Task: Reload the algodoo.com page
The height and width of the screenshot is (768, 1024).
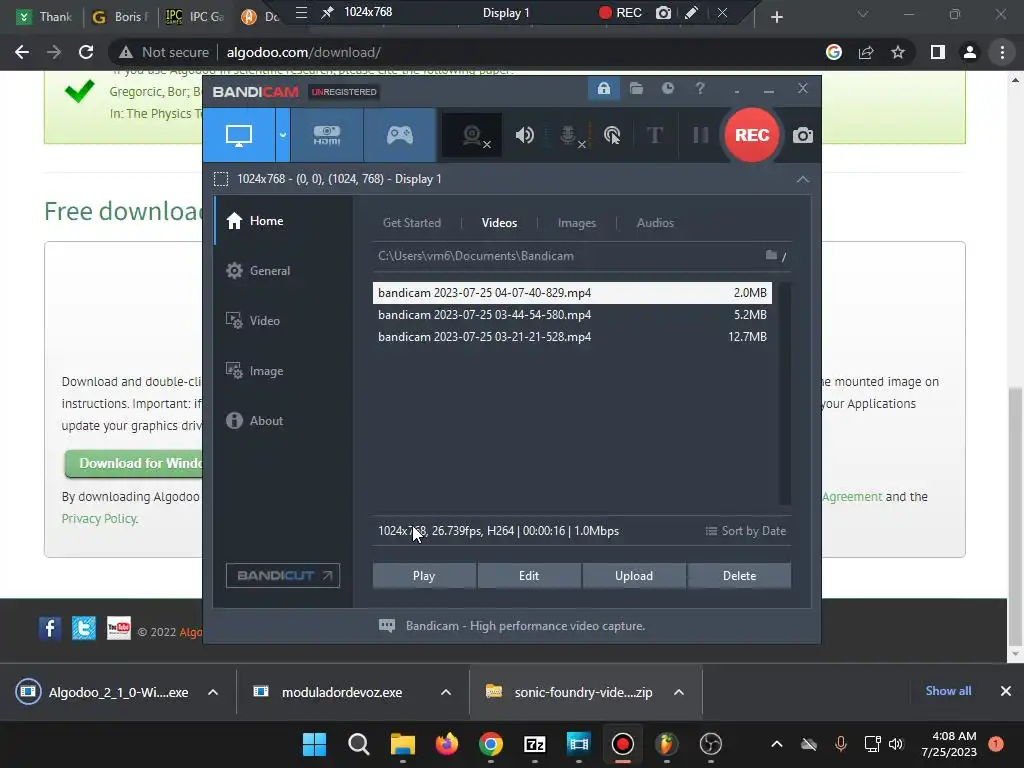Action: [86, 52]
